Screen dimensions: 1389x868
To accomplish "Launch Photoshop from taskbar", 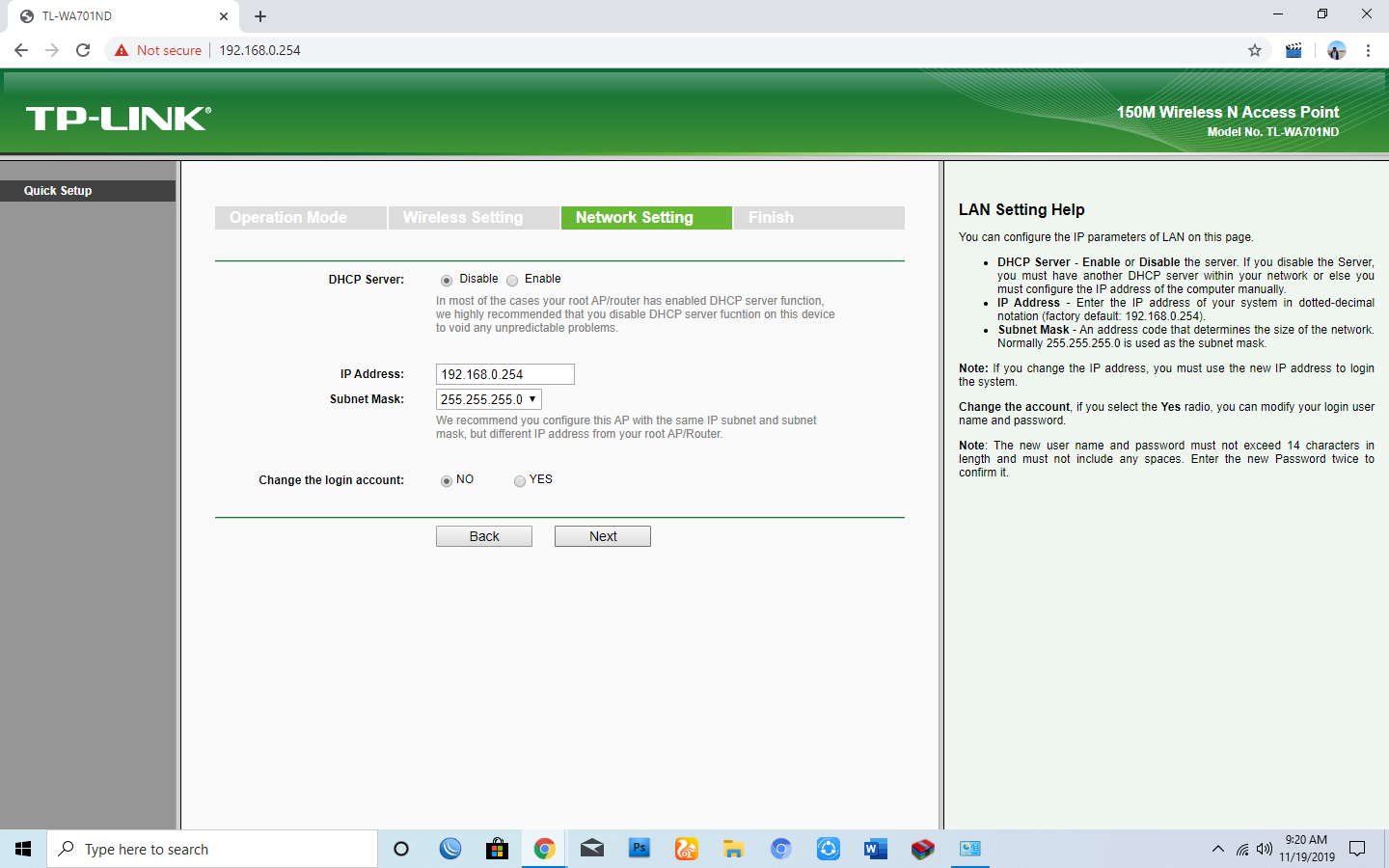I will pyautogui.click(x=640, y=849).
